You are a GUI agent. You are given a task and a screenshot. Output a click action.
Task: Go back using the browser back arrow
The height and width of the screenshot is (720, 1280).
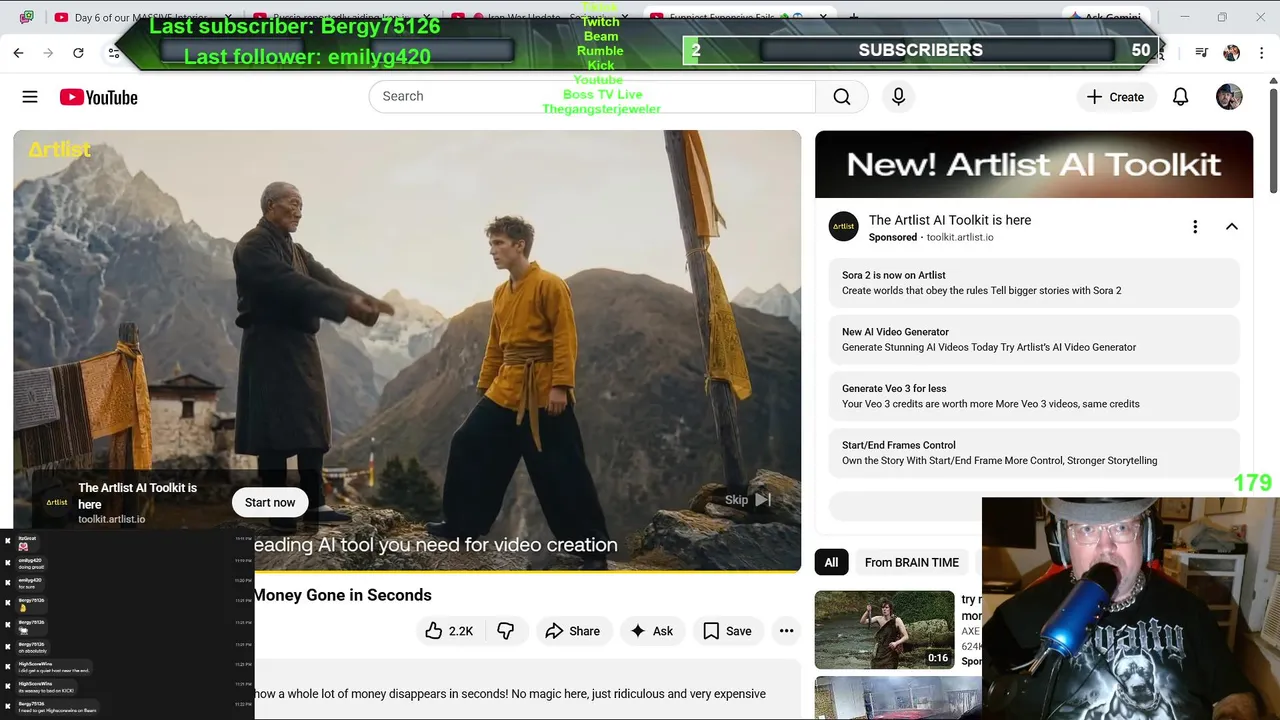click(18, 53)
